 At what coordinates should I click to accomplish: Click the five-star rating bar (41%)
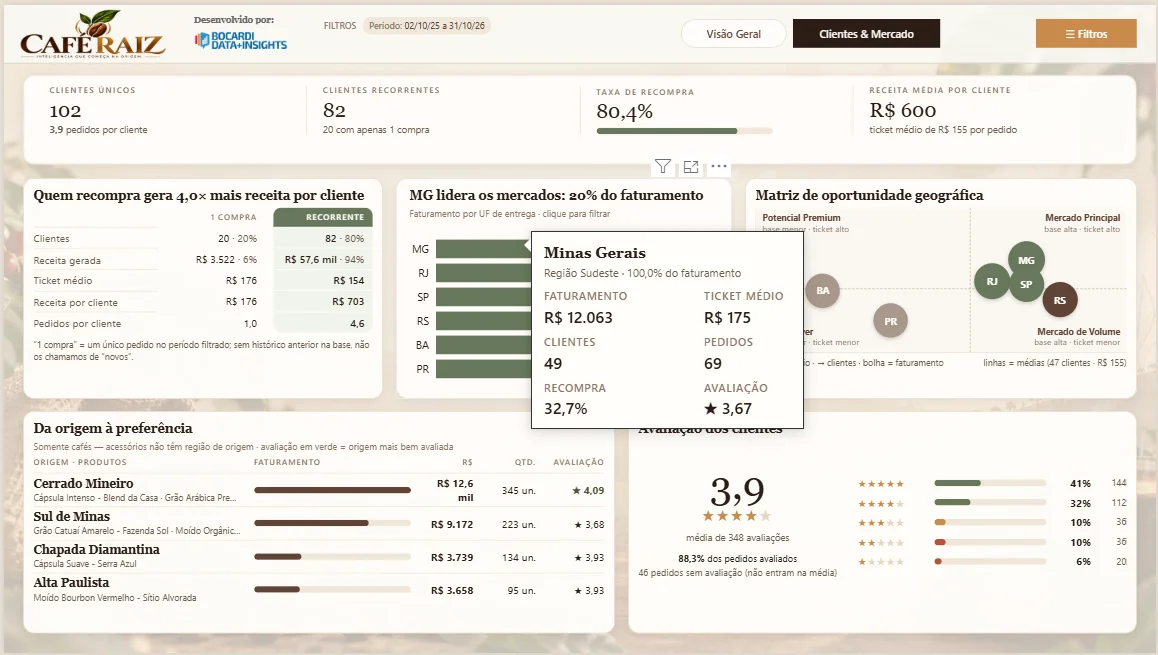(x=990, y=483)
